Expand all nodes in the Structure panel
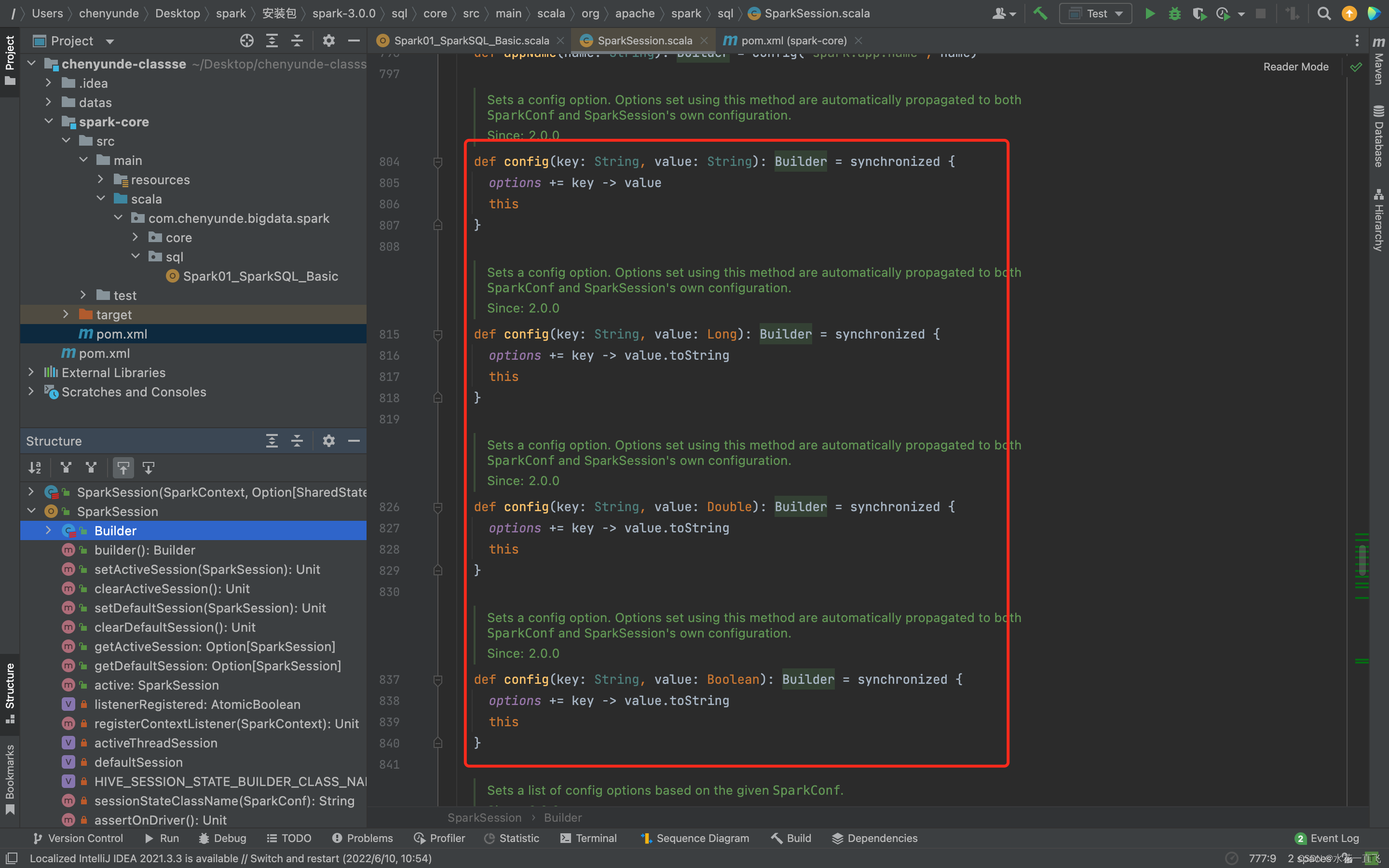 click(x=272, y=441)
